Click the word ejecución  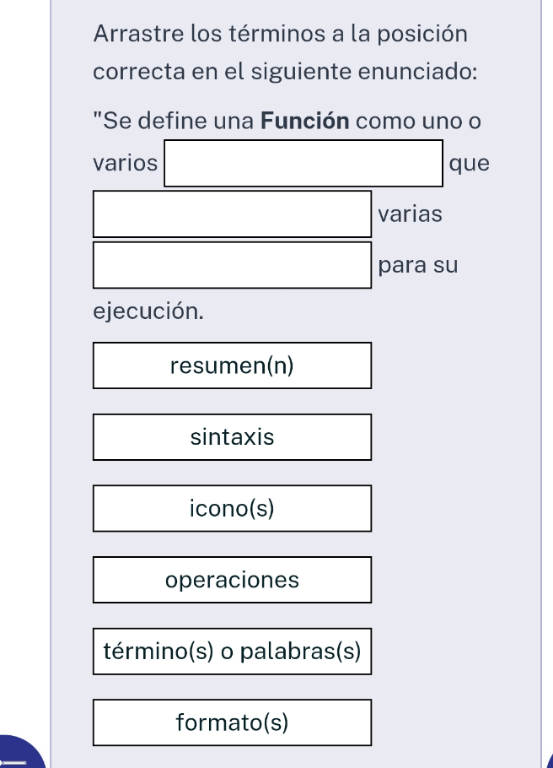148,311
